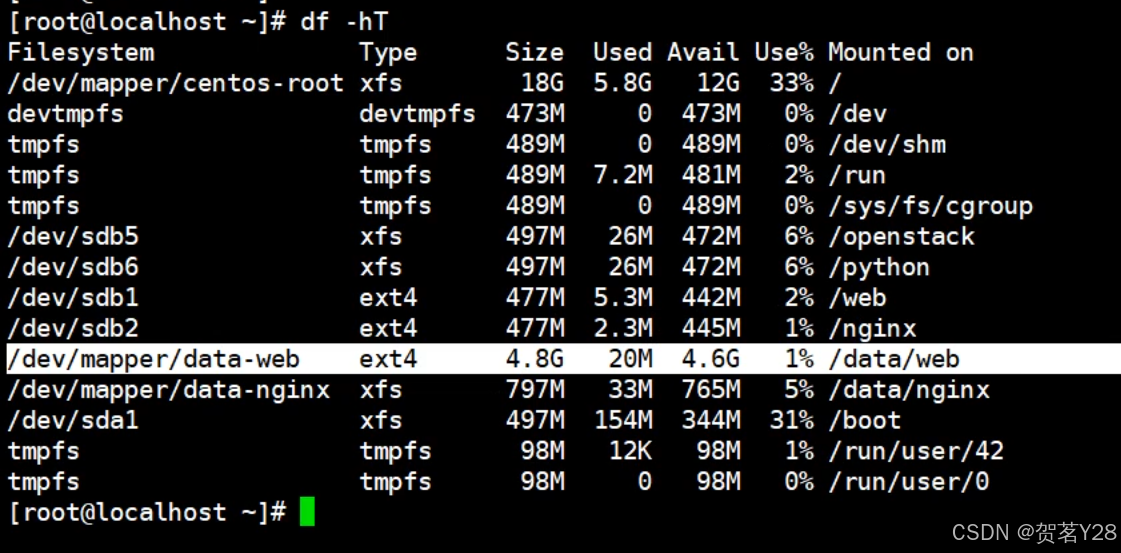Click the /nginx mount point on sdb2 row

click(872, 329)
